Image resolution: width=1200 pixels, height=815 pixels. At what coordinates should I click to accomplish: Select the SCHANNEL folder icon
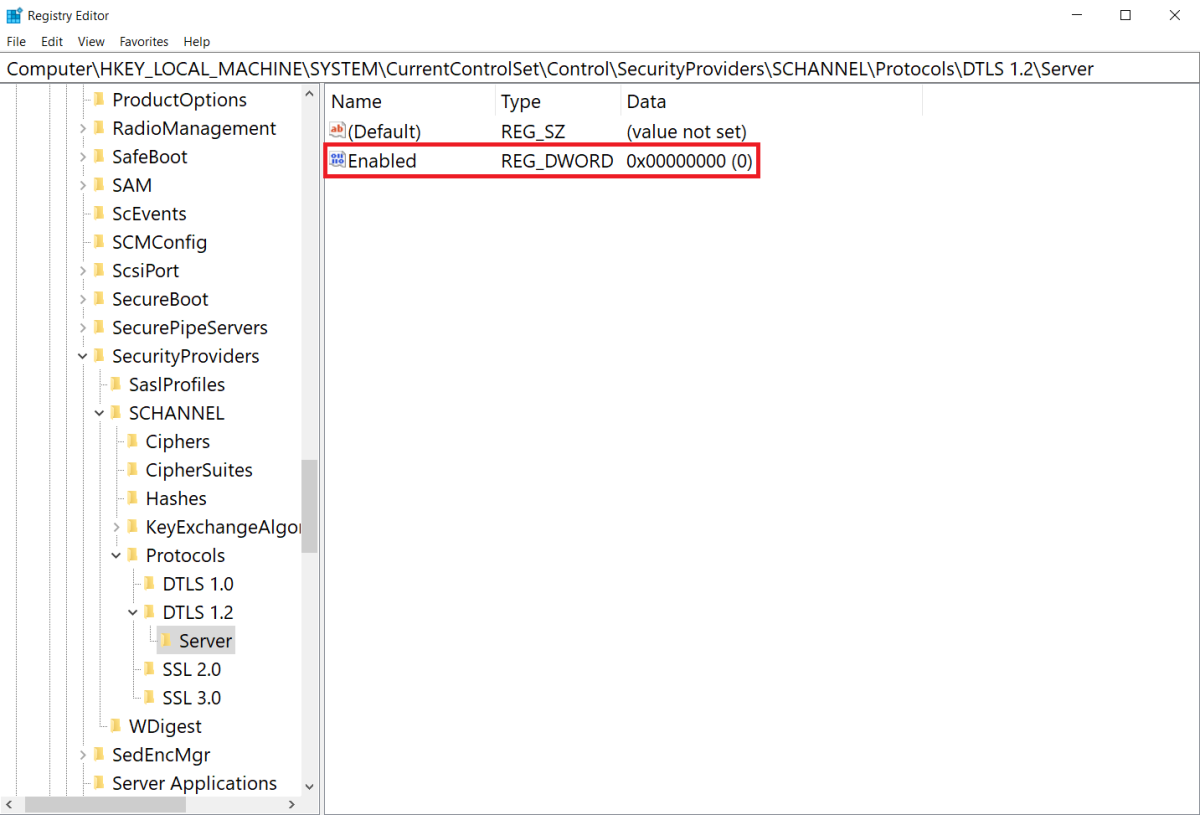(116, 413)
